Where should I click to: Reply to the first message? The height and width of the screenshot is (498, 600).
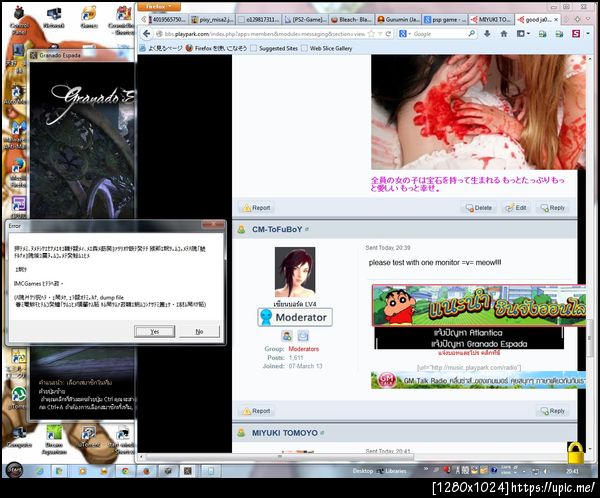tap(553, 208)
